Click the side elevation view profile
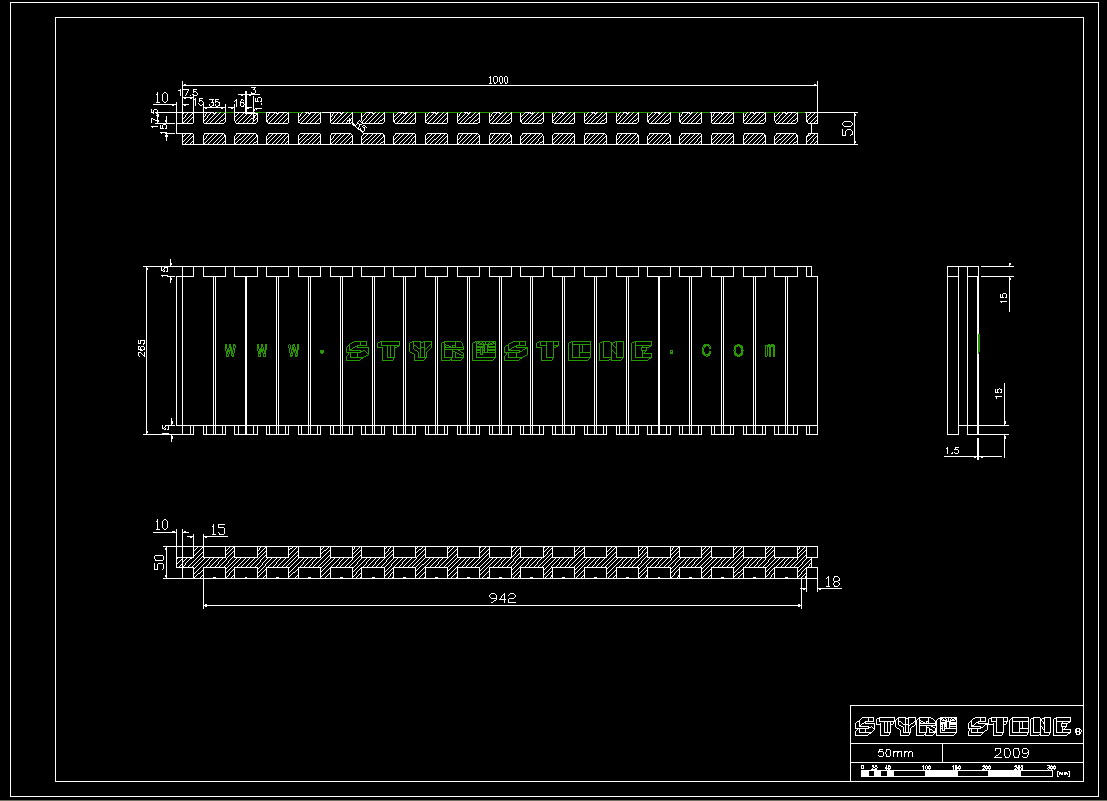This screenshot has width=1107, height=801. click(x=962, y=350)
